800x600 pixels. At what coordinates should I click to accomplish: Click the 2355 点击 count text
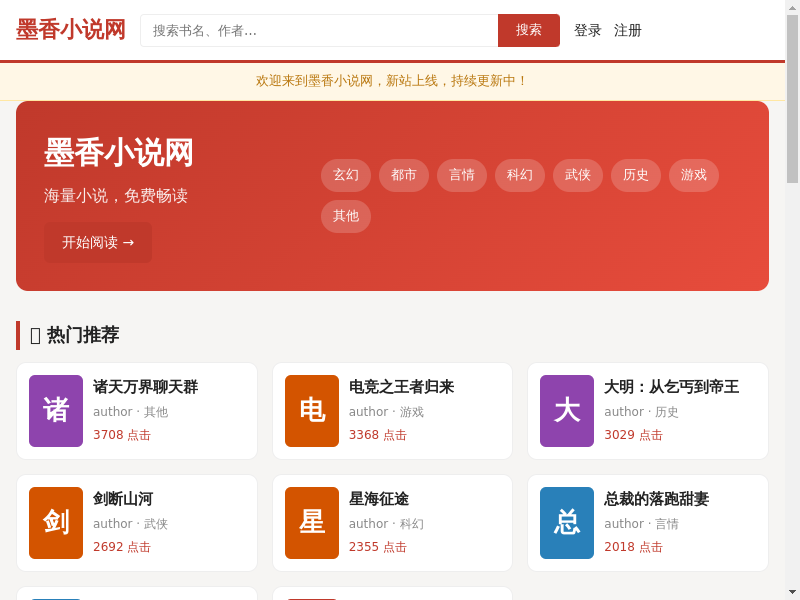(378, 547)
